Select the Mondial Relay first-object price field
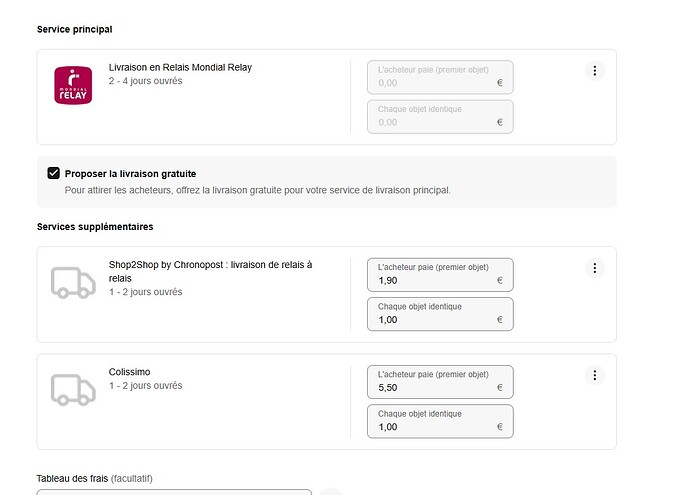This screenshot has width=690, height=495. [440, 77]
